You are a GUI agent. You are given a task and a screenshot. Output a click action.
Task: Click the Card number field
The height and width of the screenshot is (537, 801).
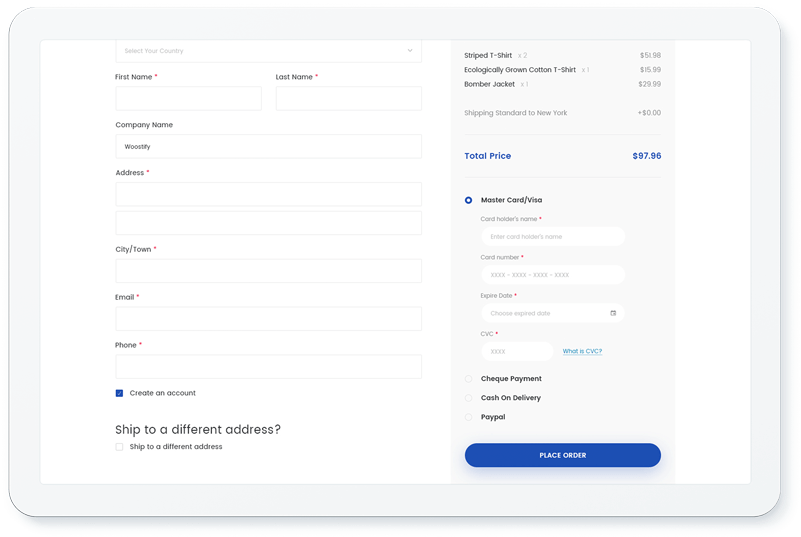[552, 275]
